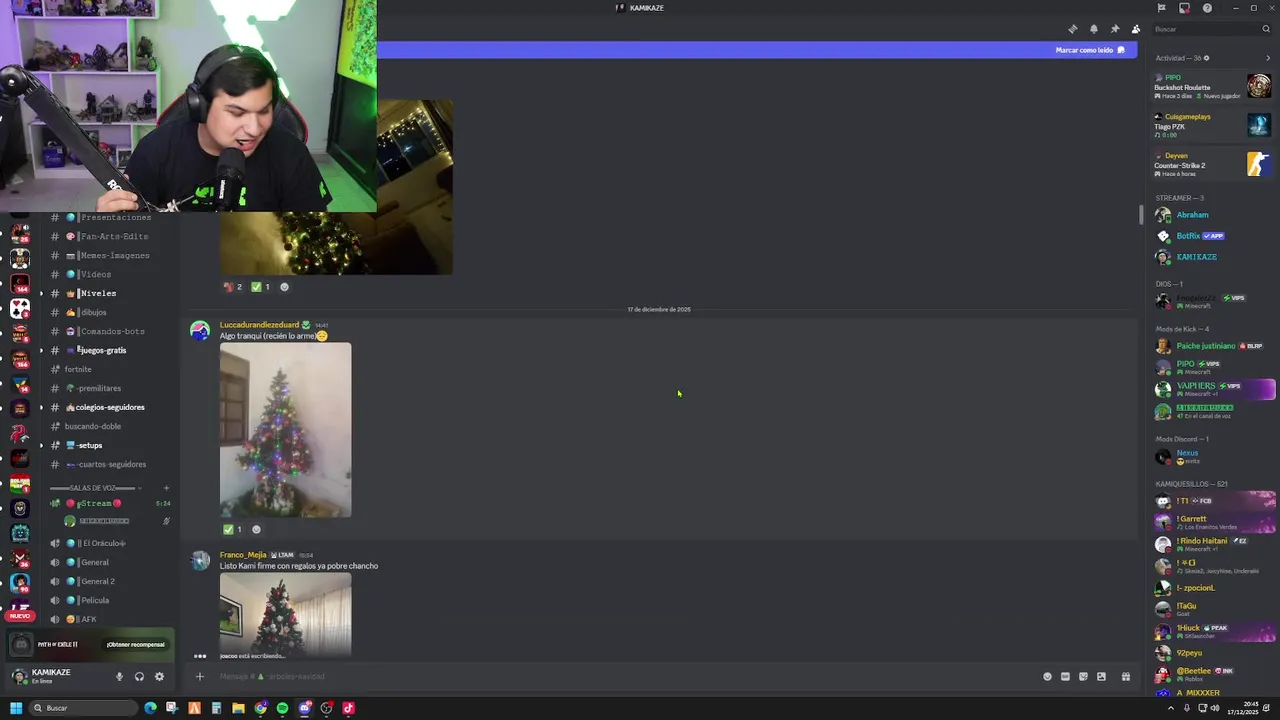Toggle the member list icon
Viewport: 1280px width, 720px height.
[x=1136, y=29]
